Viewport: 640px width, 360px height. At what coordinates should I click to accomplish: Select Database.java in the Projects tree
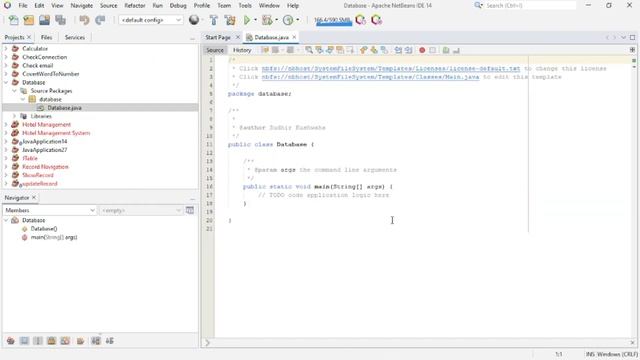click(x=64, y=108)
